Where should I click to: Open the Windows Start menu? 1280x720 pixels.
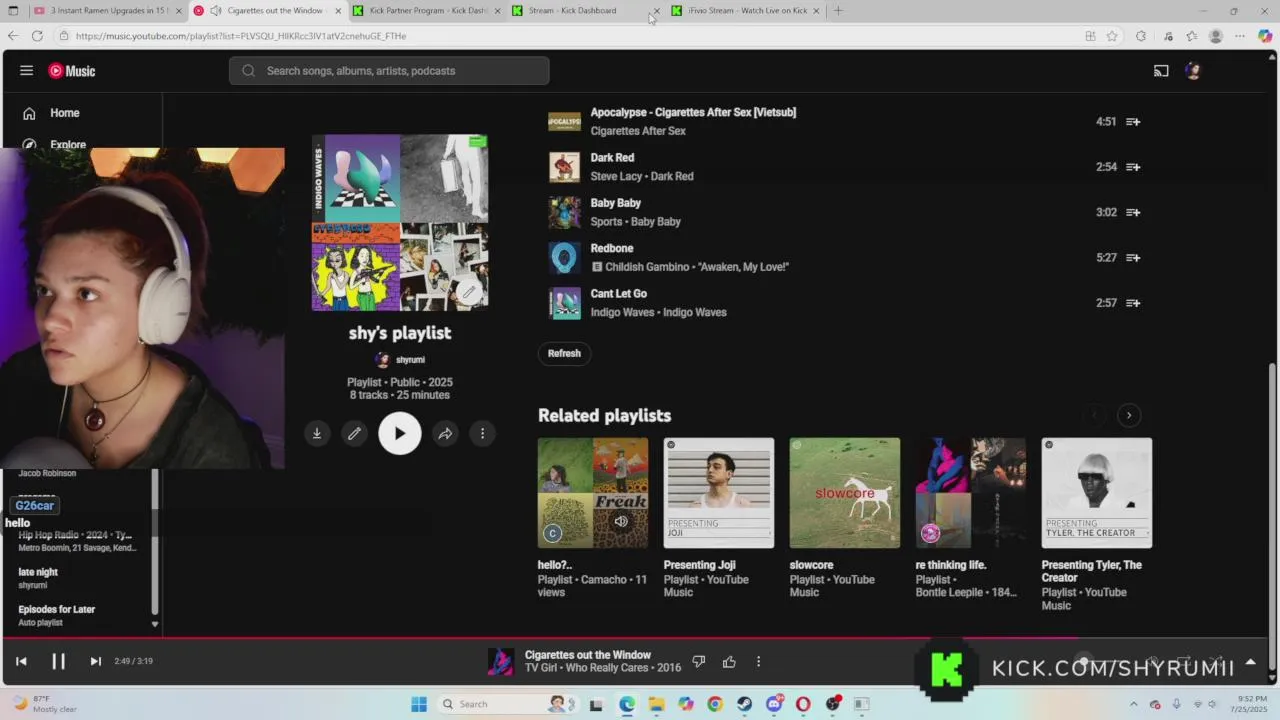419,704
